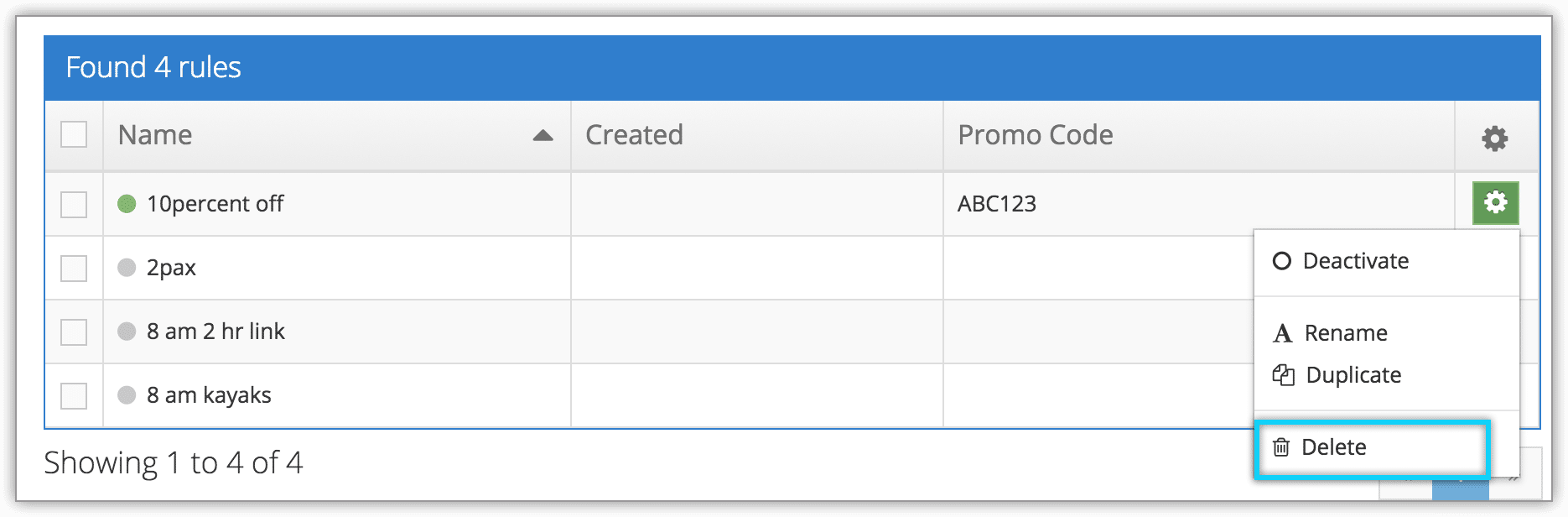Open the green gear menu for 10percent off

1495,203
